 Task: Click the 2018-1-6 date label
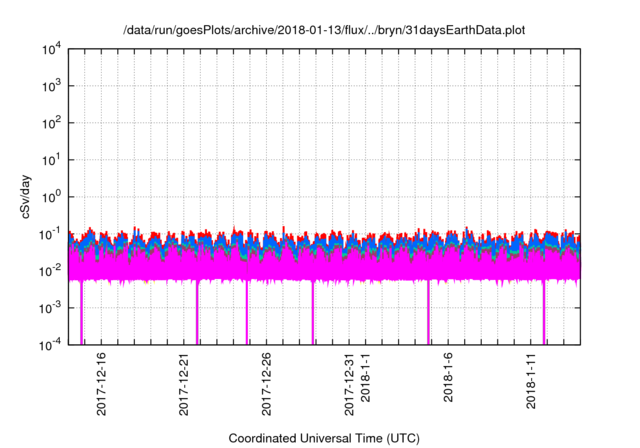click(x=448, y=377)
